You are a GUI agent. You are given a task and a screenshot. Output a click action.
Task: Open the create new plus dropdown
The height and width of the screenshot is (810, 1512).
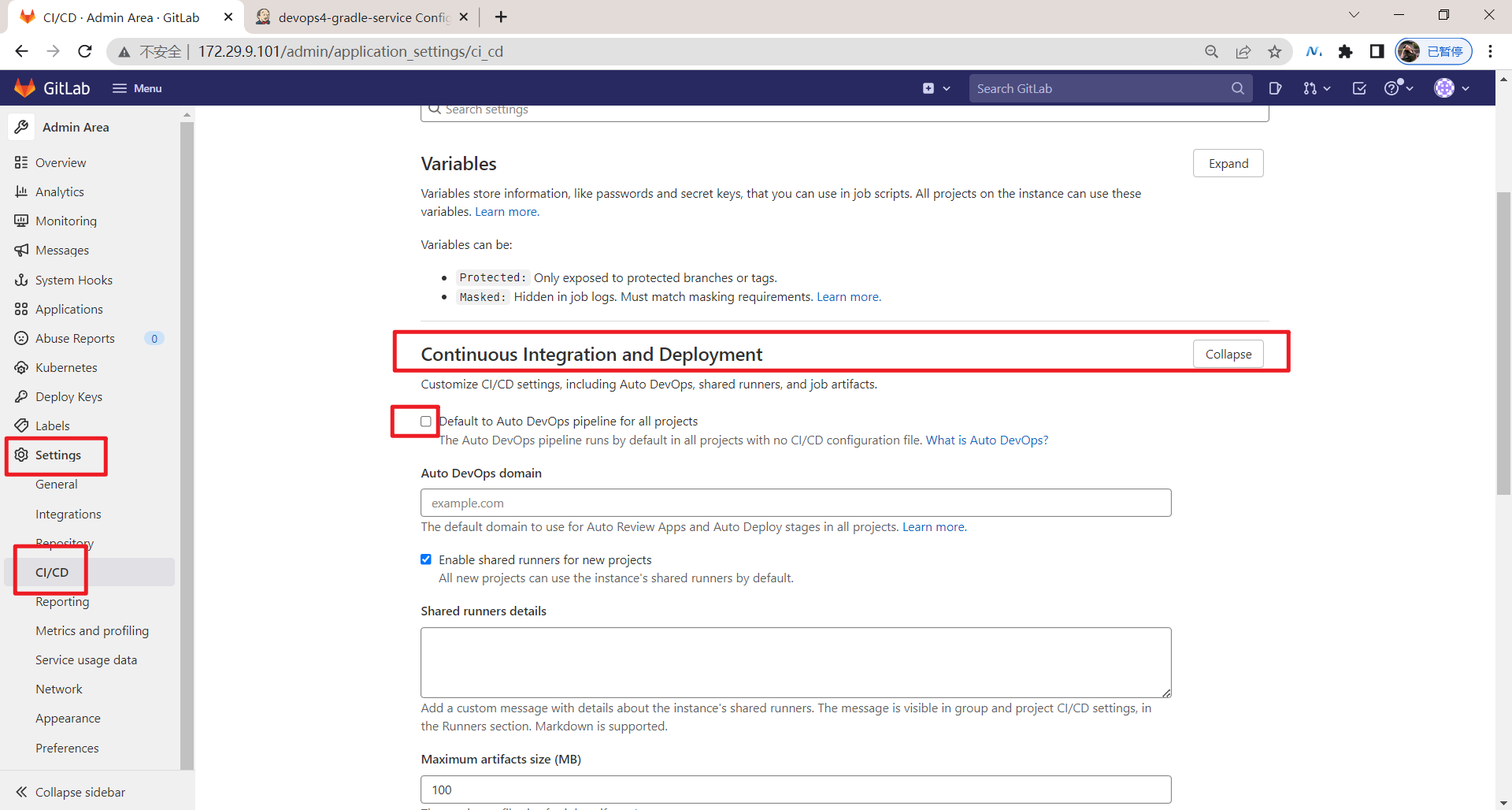[x=936, y=88]
